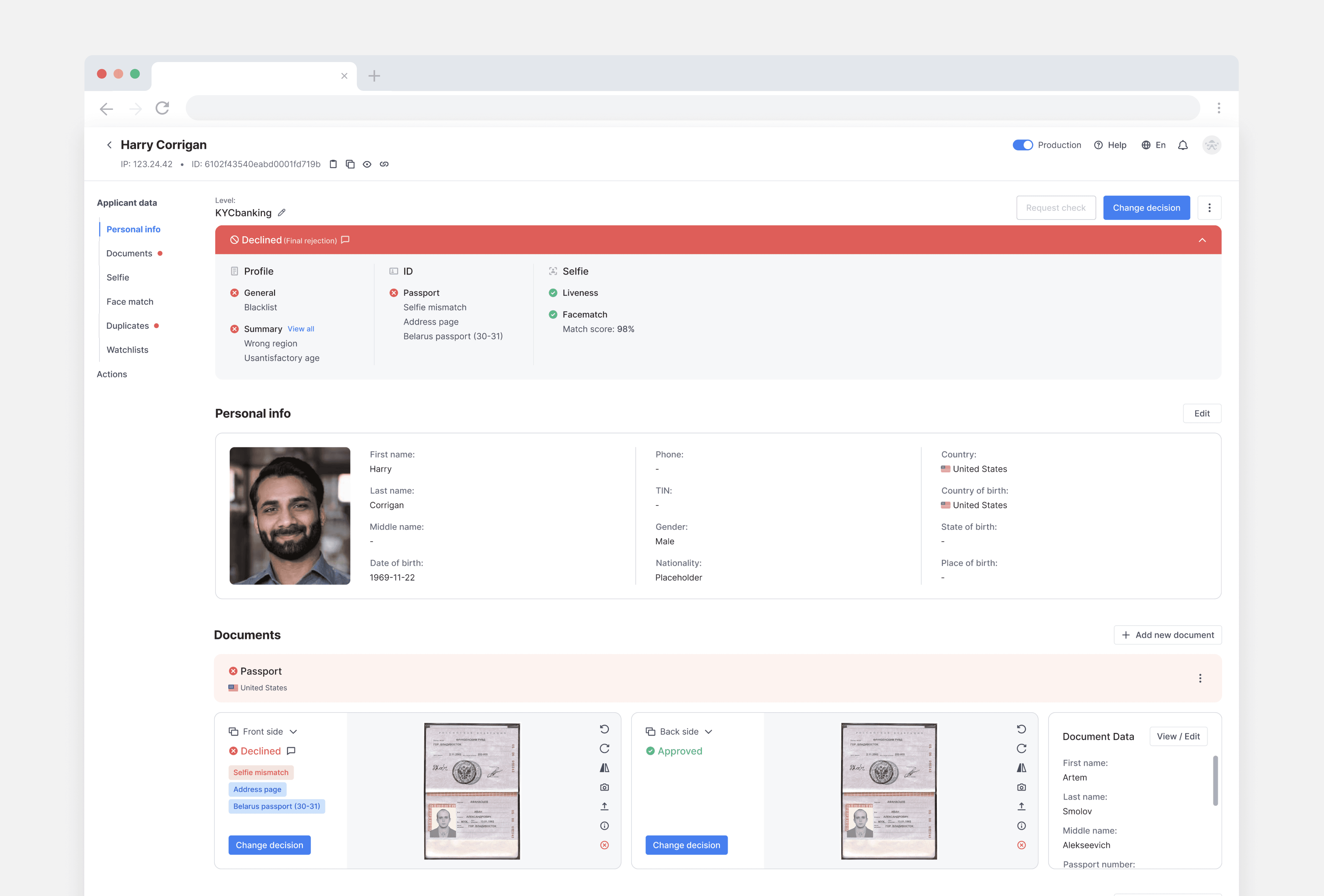Click browser address bar

pyautogui.click(x=693, y=108)
